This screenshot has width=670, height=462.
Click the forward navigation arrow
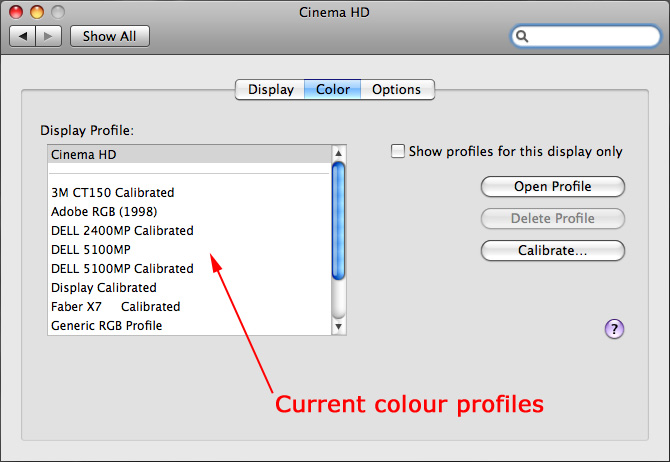[49, 36]
